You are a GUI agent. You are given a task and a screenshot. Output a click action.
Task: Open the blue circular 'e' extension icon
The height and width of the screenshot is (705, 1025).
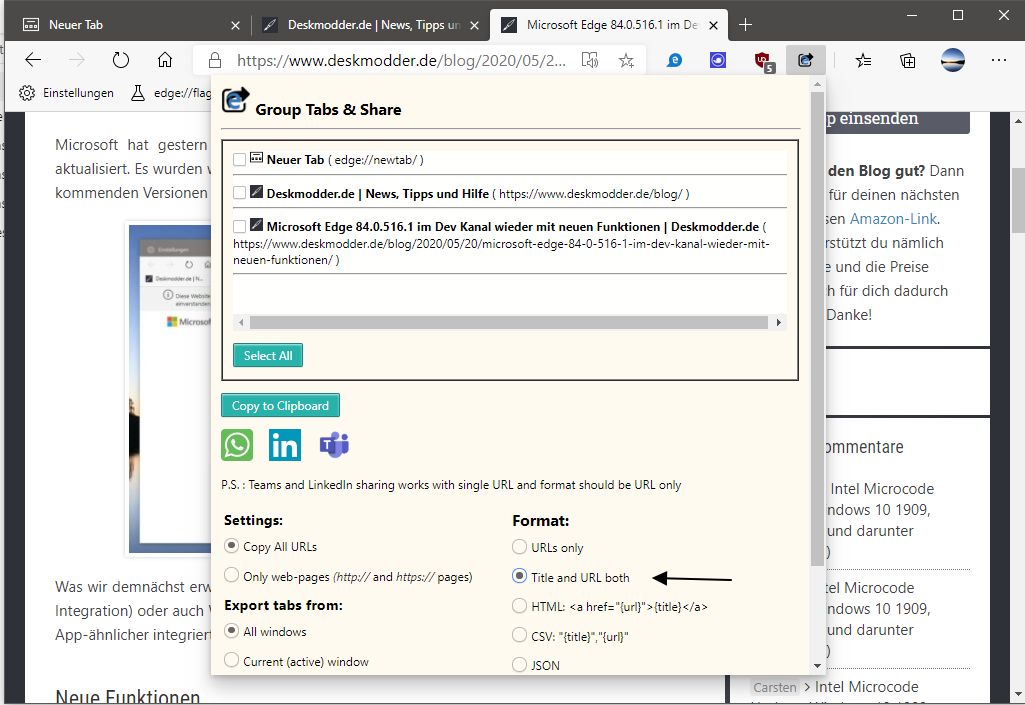[675, 61]
